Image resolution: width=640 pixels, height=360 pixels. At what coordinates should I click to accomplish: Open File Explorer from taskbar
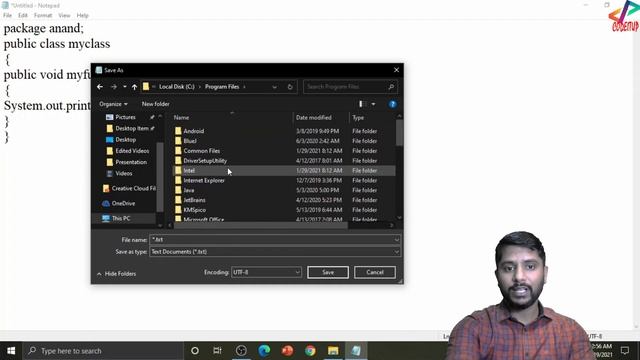point(333,351)
